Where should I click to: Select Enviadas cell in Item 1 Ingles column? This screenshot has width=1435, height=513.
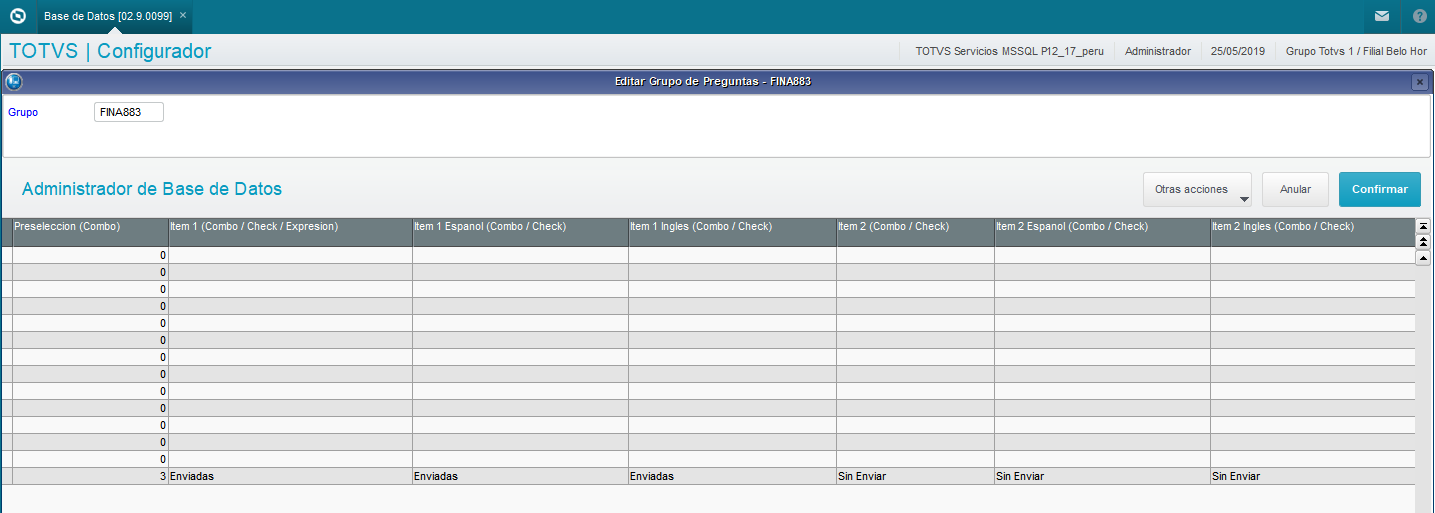pos(733,477)
